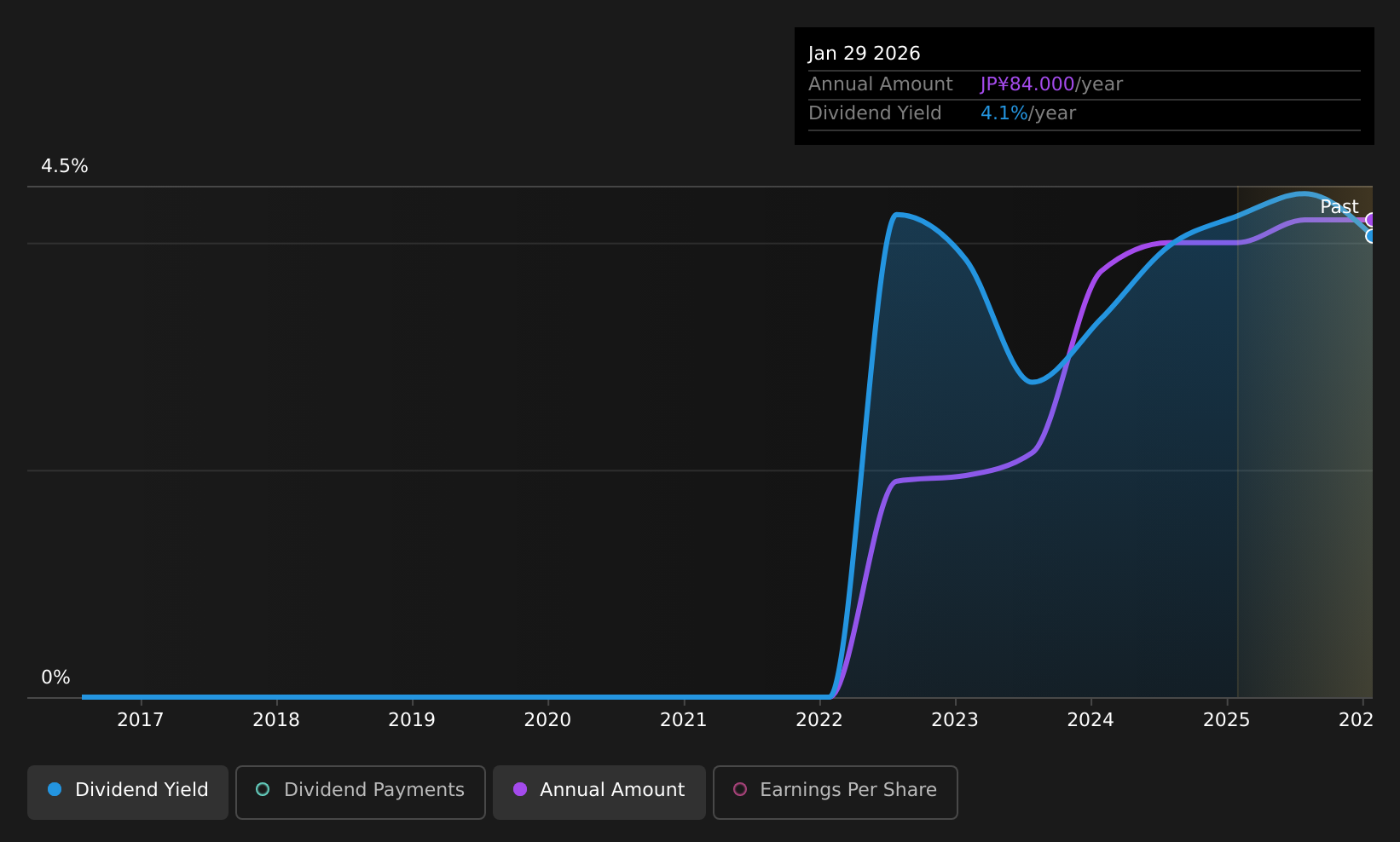Click the blue yield marker at chart end
The image size is (1400, 842).
coord(1371,236)
